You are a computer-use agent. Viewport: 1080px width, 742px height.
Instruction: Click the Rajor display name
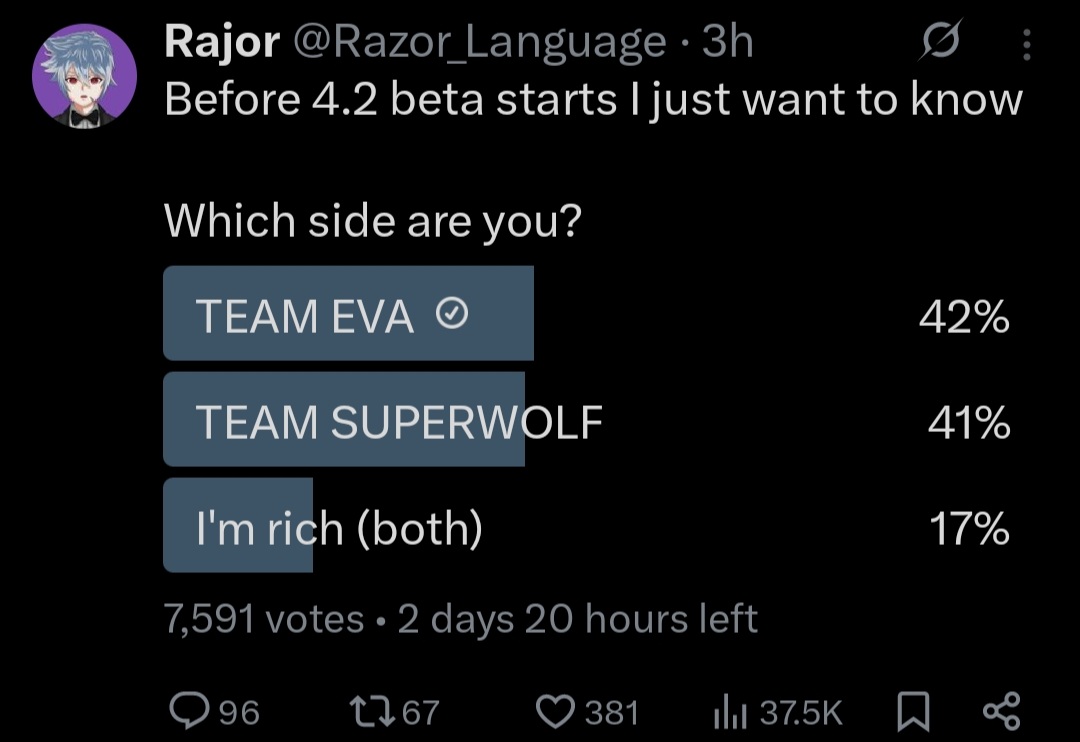pyautogui.click(x=222, y=41)
